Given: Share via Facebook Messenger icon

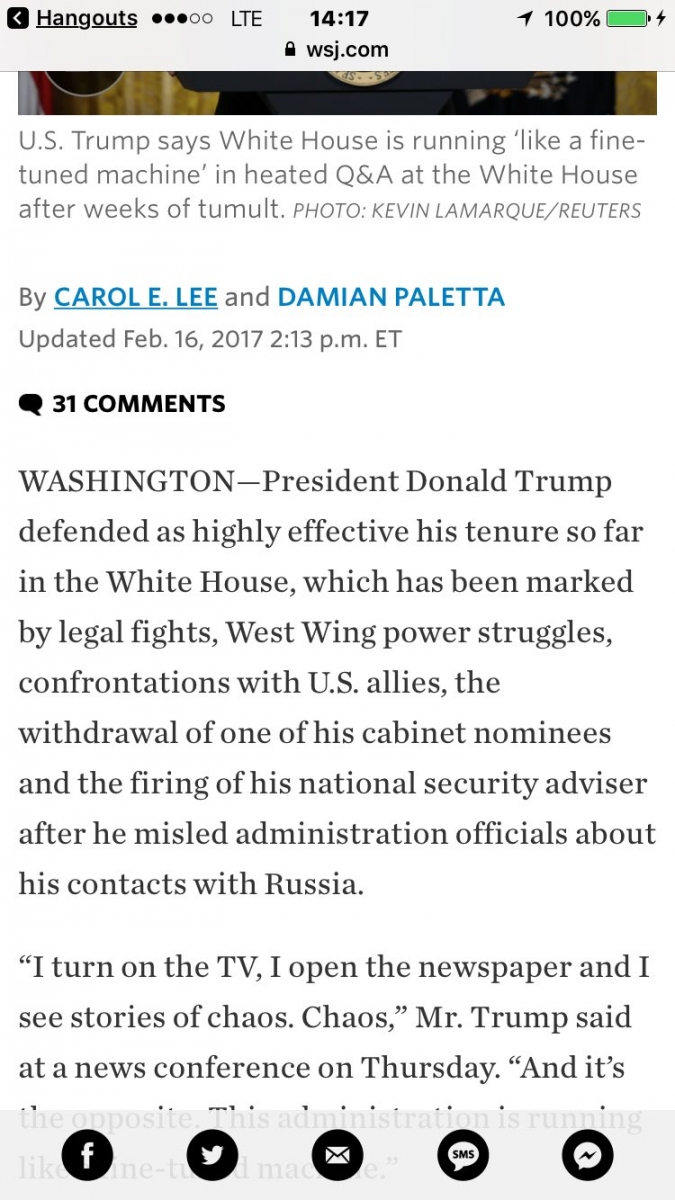Looking at the screenshot, I should tap(587, 1157).
